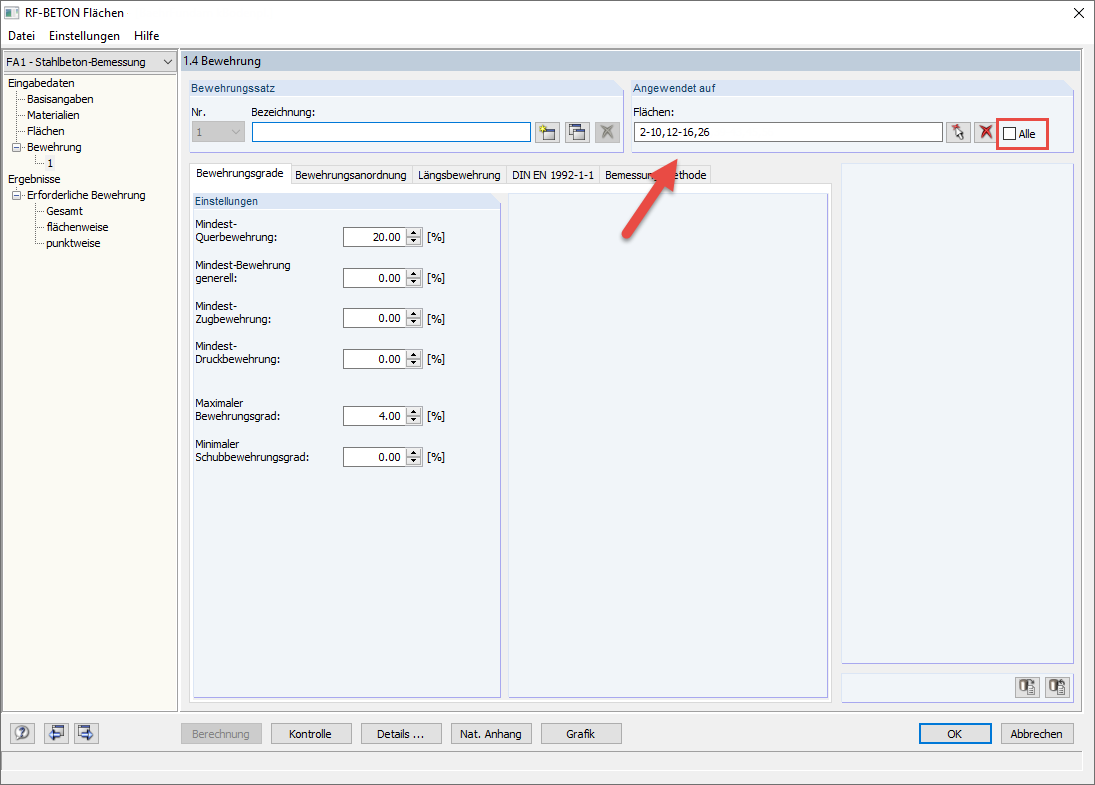1095x785 pixels.
Task: Click the RF-BETON title bar app icon
Action: point(12,13)
